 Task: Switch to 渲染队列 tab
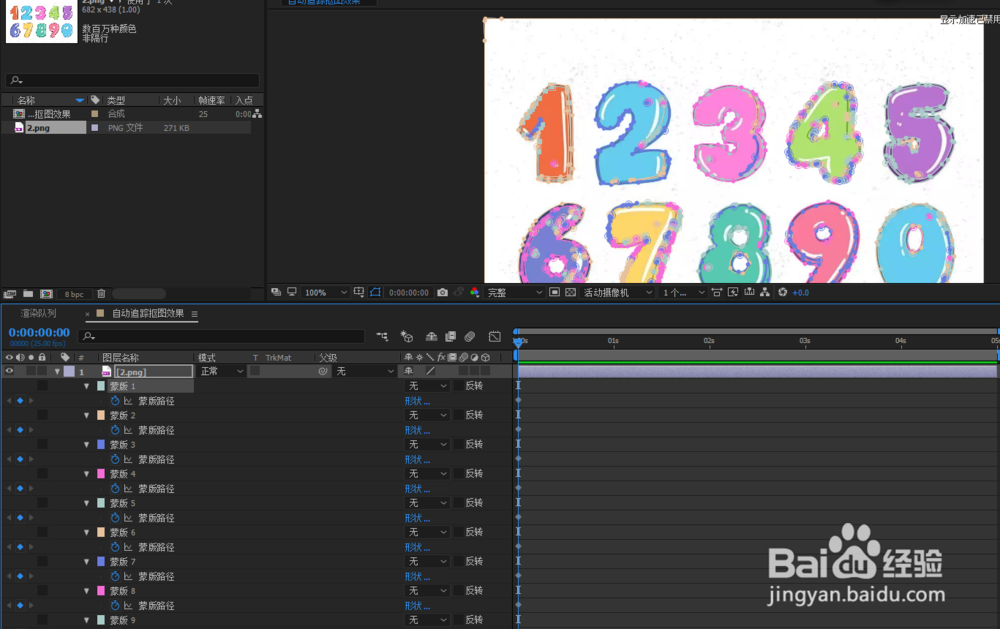click(38, 313)
